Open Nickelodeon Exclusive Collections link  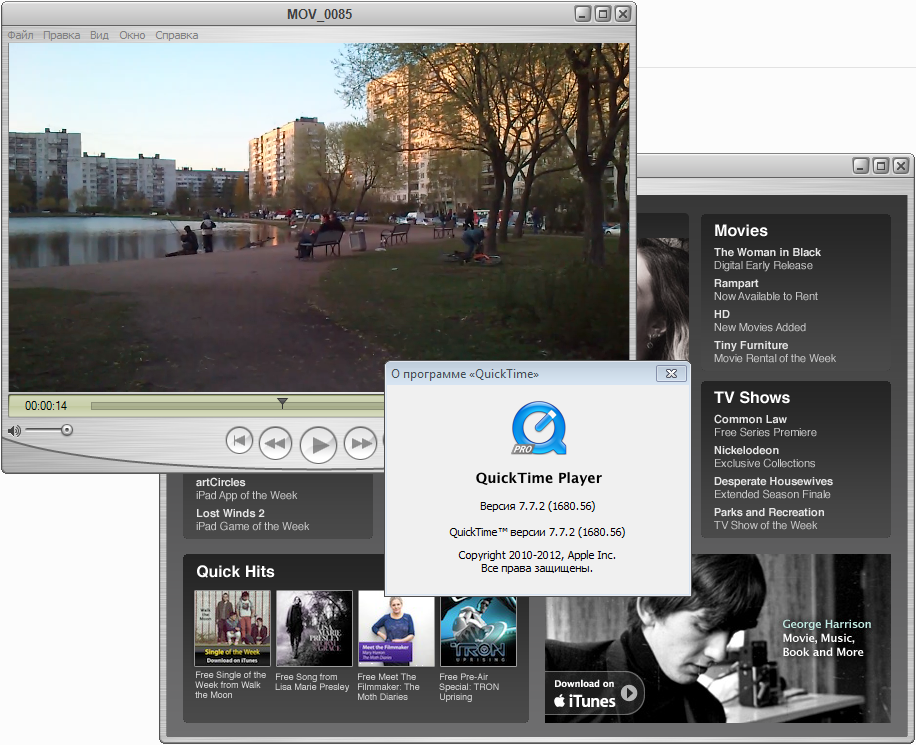[764, 456]
